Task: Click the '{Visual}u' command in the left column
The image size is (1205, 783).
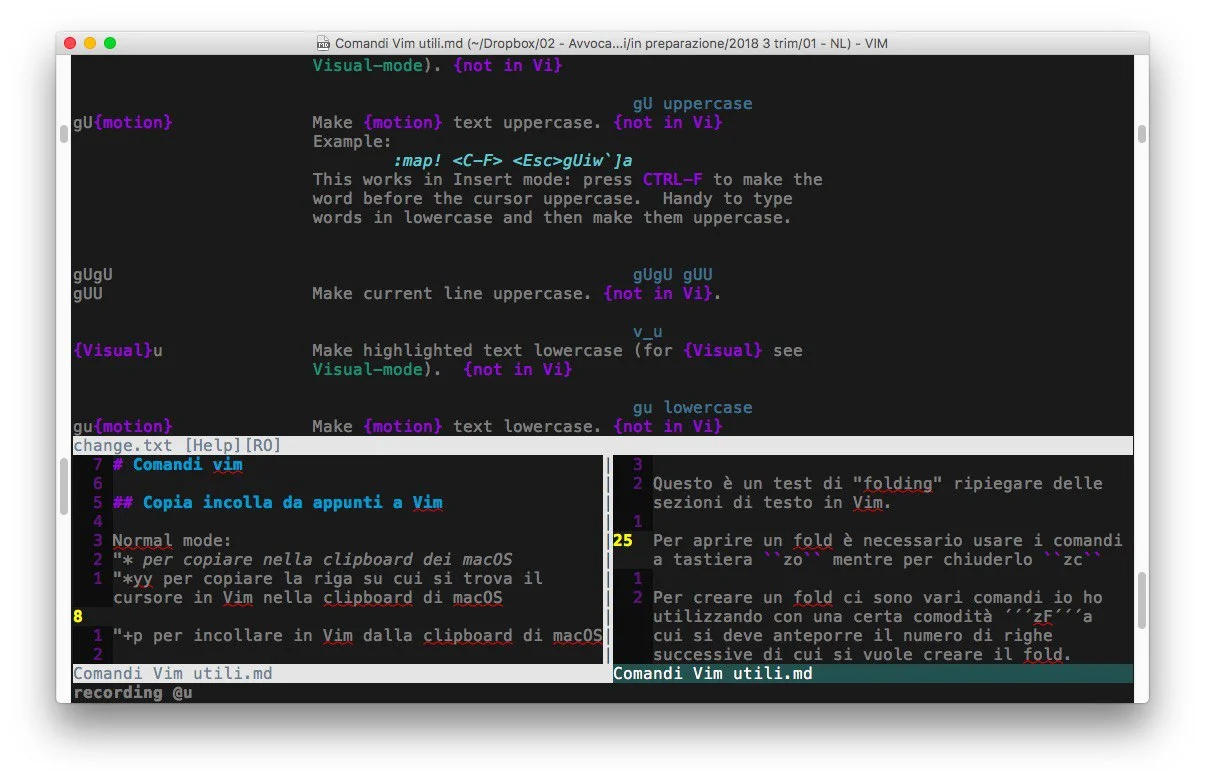Action: [x=118, y=351]
